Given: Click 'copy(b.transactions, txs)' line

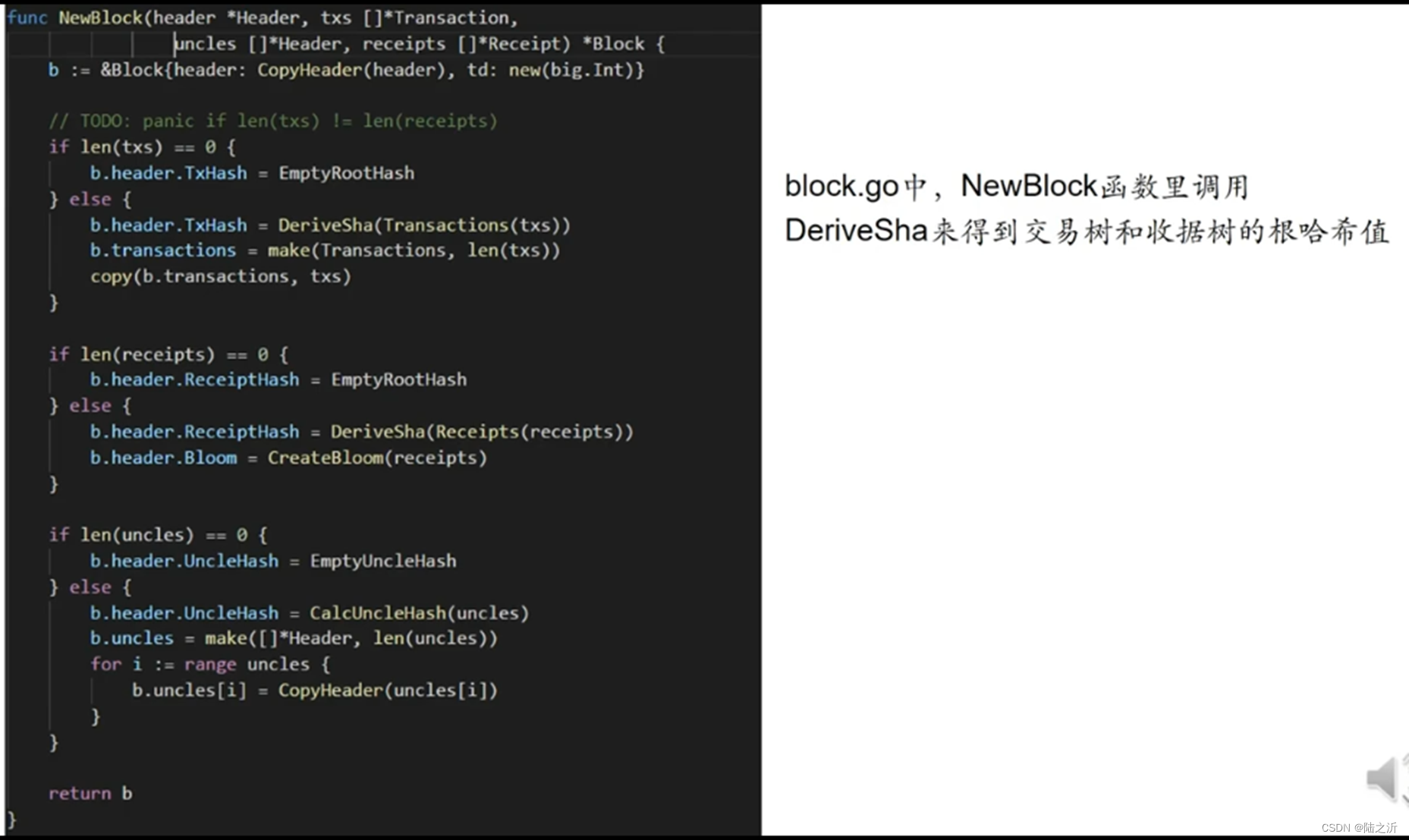Looking at the screenshot, I should click(x=221, y=276).
